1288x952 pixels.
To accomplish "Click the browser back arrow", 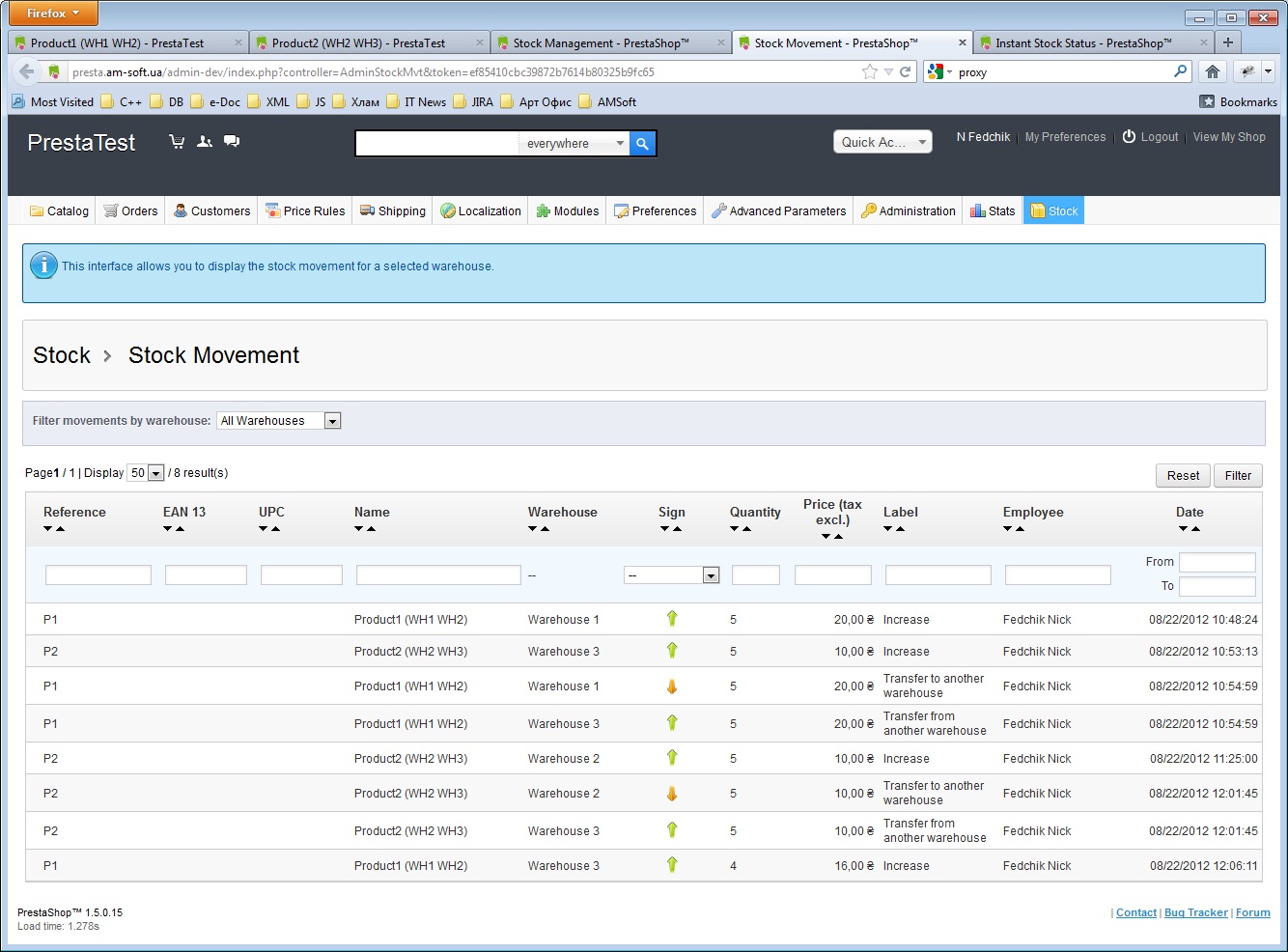I will (27, 71).
